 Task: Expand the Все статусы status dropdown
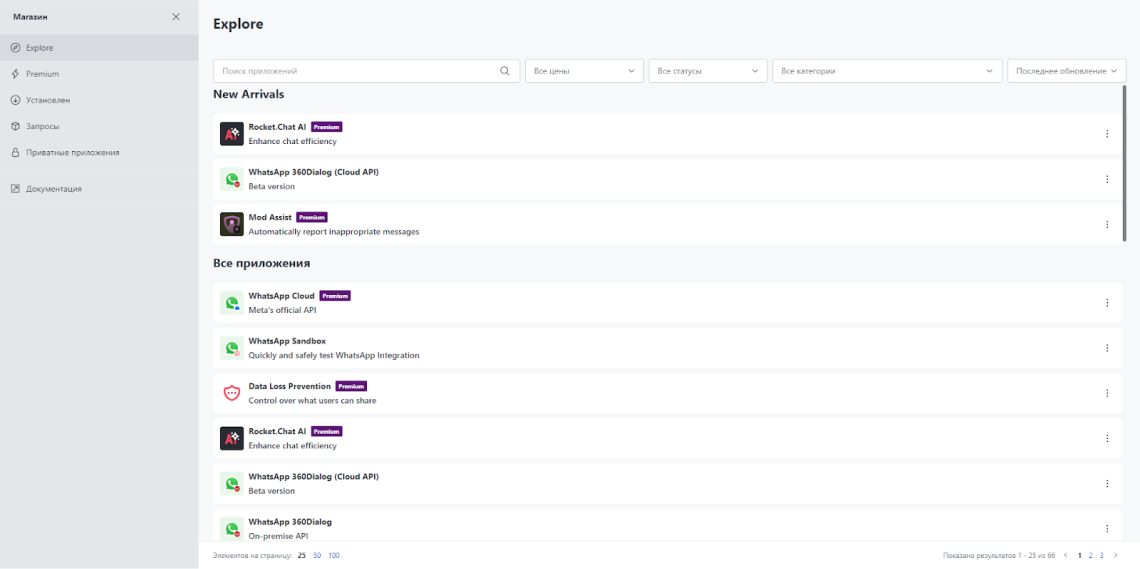coord(708,71)
